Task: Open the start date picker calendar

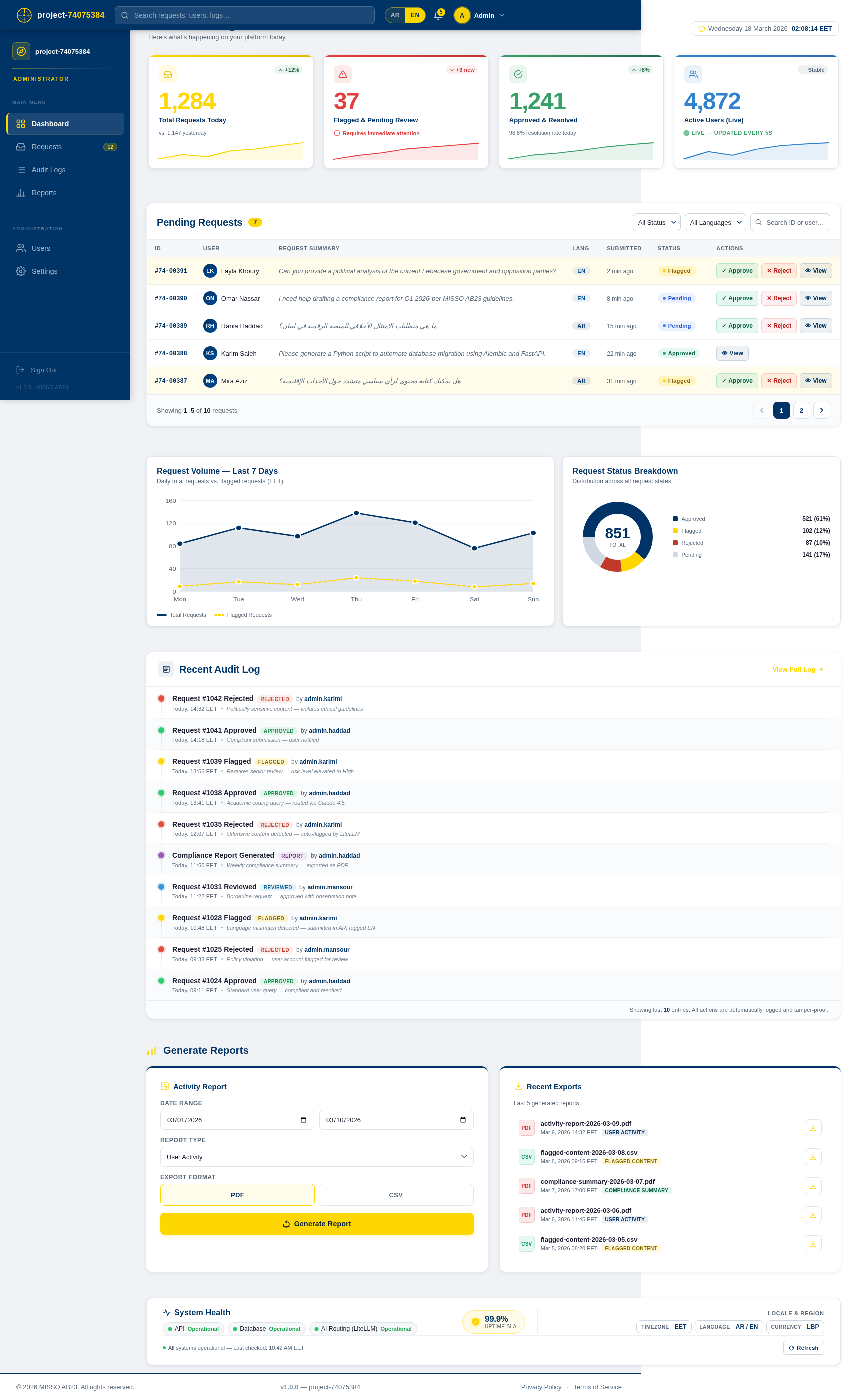Action: [x=304, y=1120]
